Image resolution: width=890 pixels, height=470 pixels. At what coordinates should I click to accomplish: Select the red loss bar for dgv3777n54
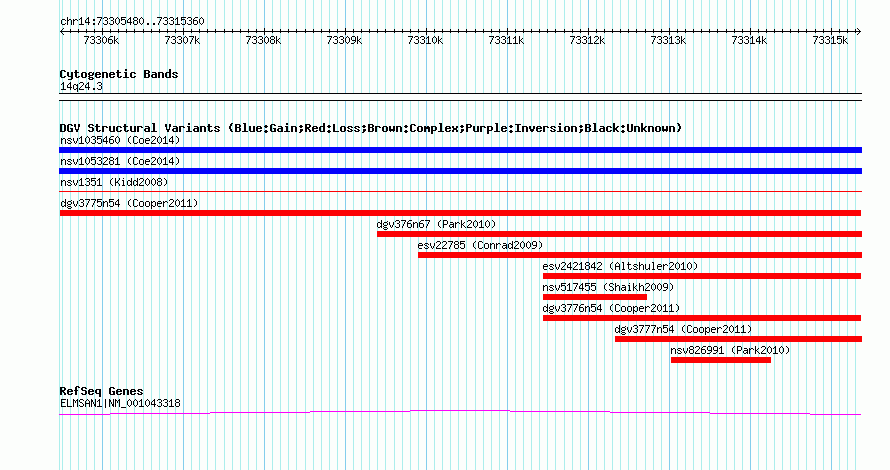click(738, 339)
